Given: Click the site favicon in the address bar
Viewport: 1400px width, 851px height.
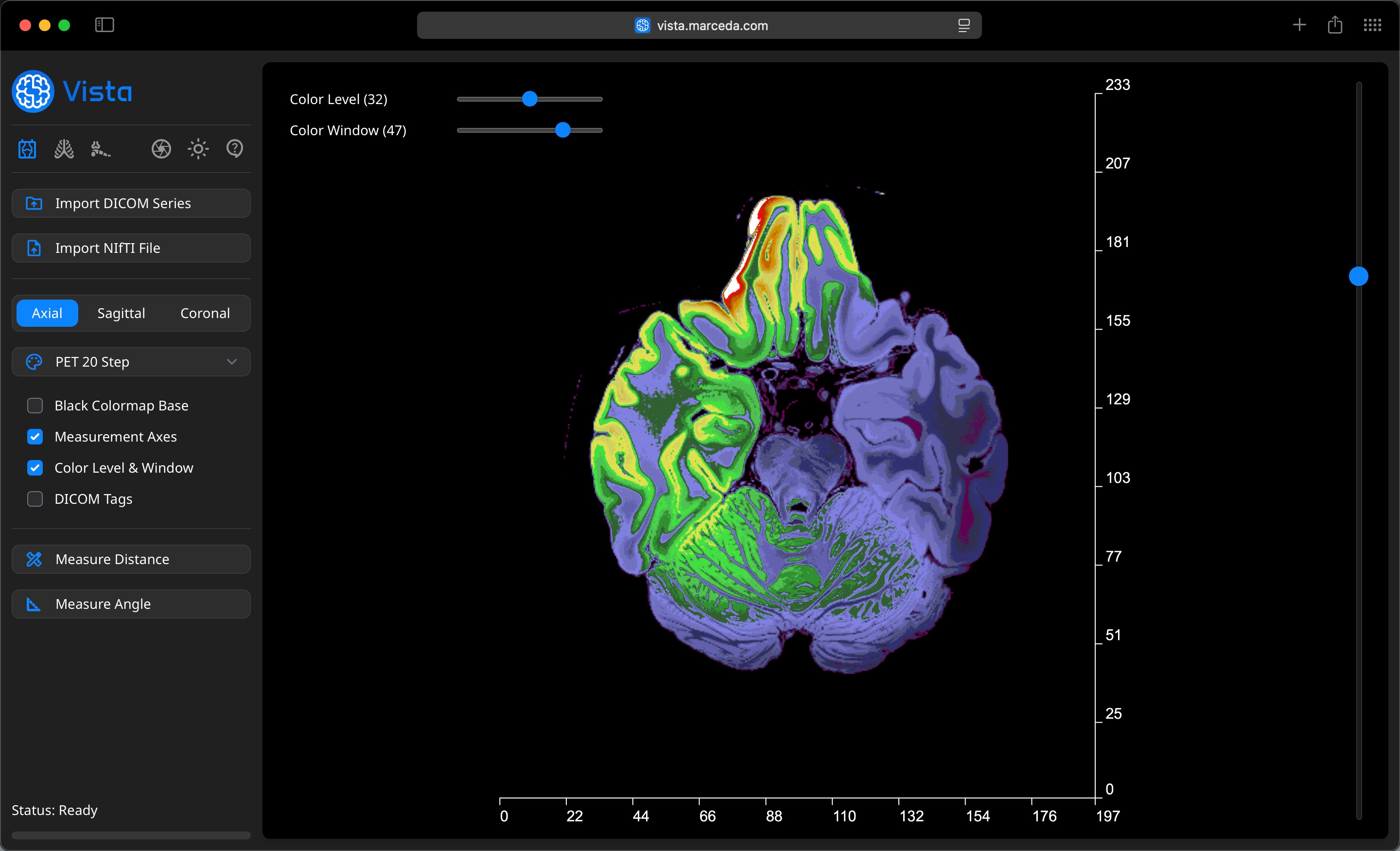Looking at the screenshot, I should tap(643, 26).
